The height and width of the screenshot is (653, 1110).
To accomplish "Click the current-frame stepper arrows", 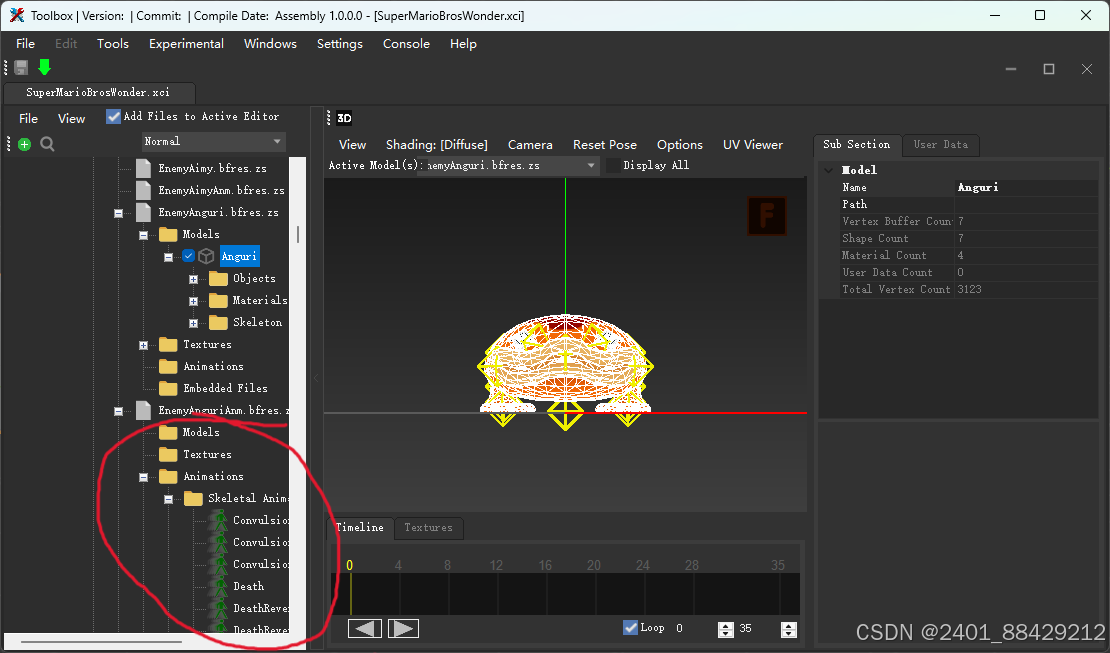I will pos(726,630).
